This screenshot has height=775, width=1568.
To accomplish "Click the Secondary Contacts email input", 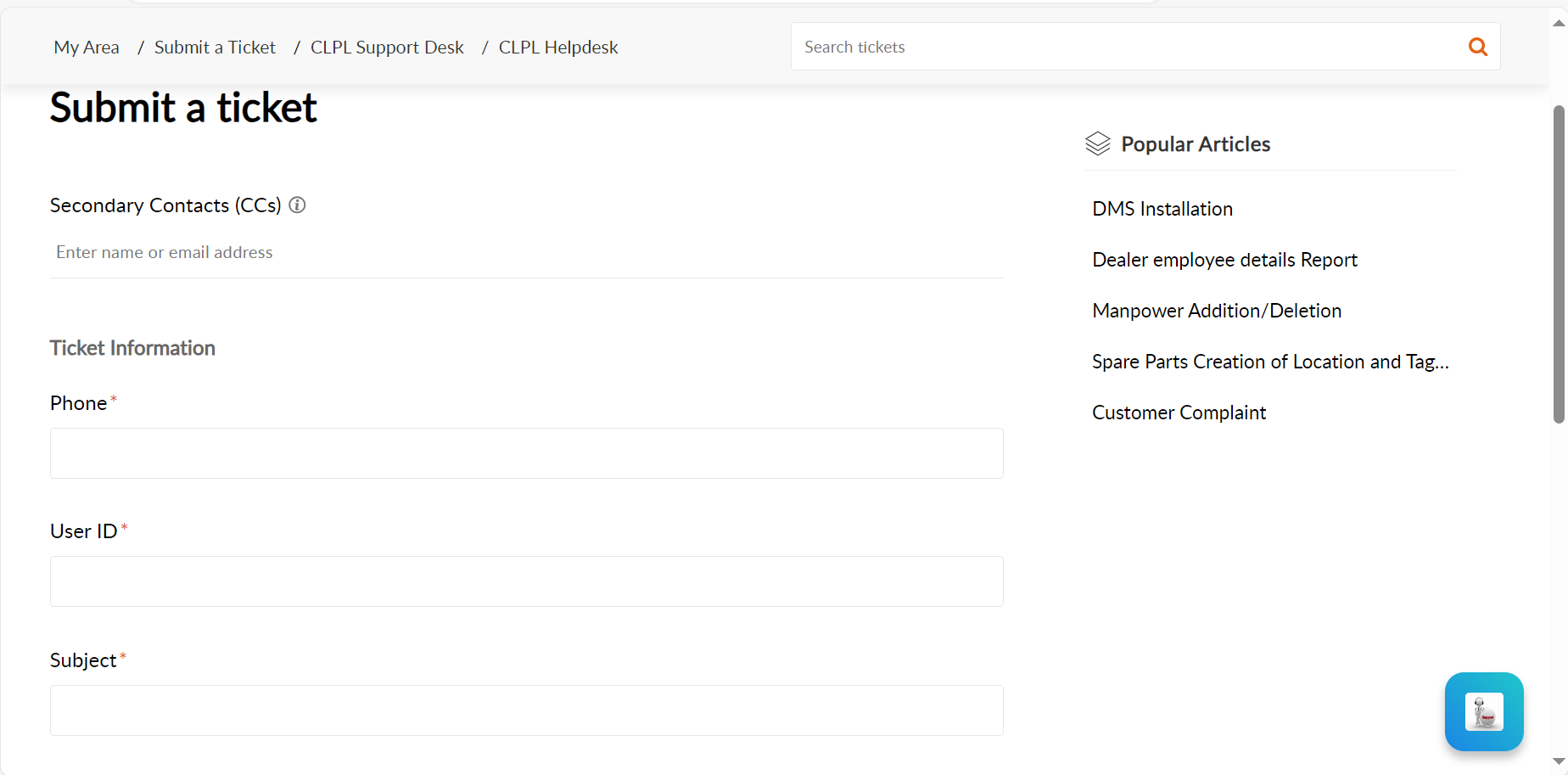I will [526, 253].
